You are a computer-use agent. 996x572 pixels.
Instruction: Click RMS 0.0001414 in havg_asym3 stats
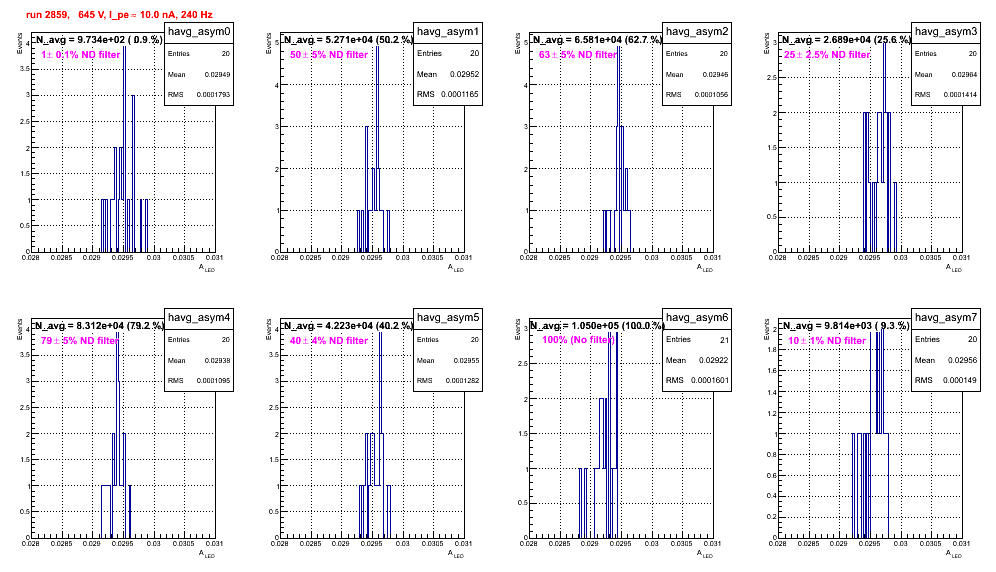click(946, 95)
